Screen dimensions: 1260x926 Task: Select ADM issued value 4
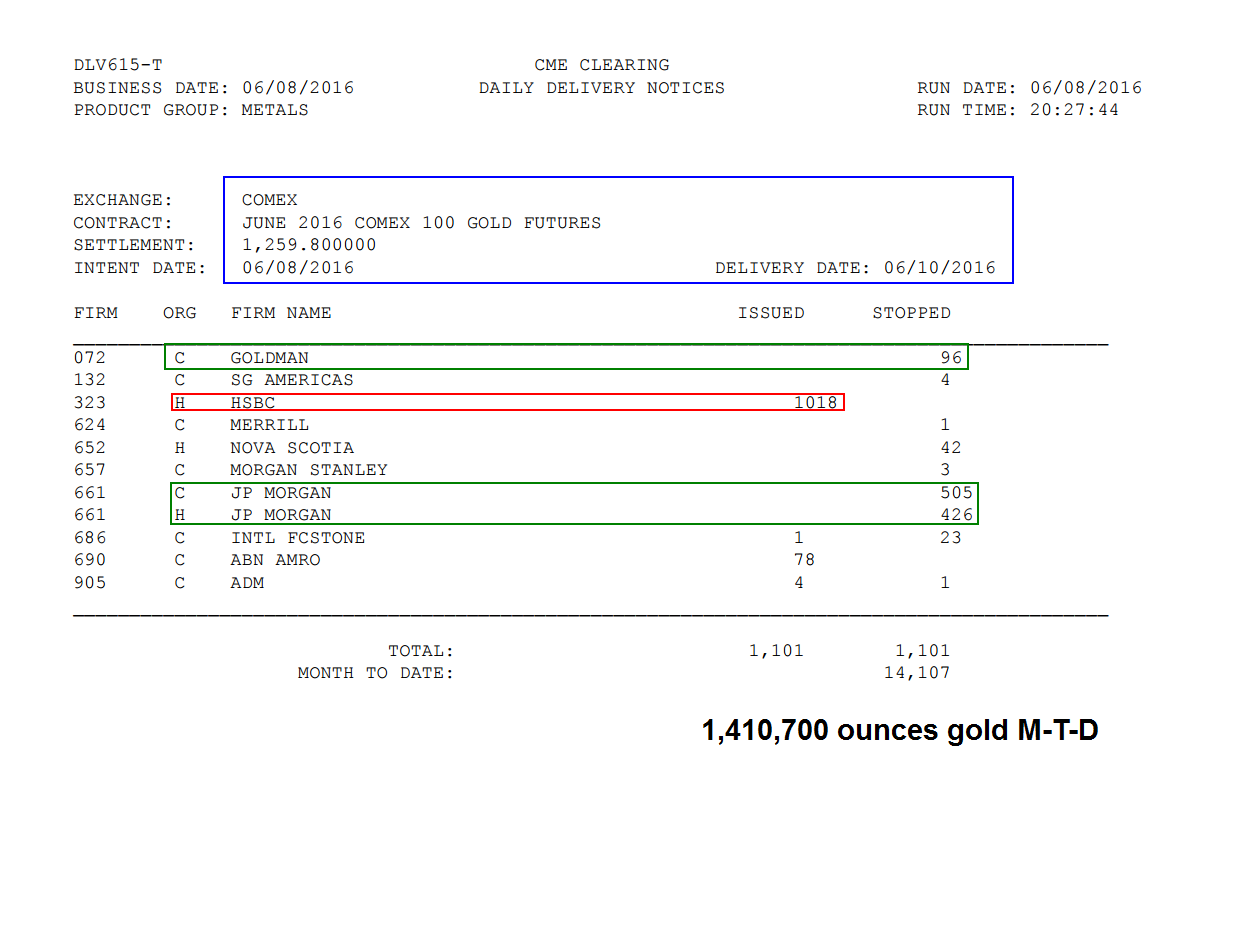point(799,583)
